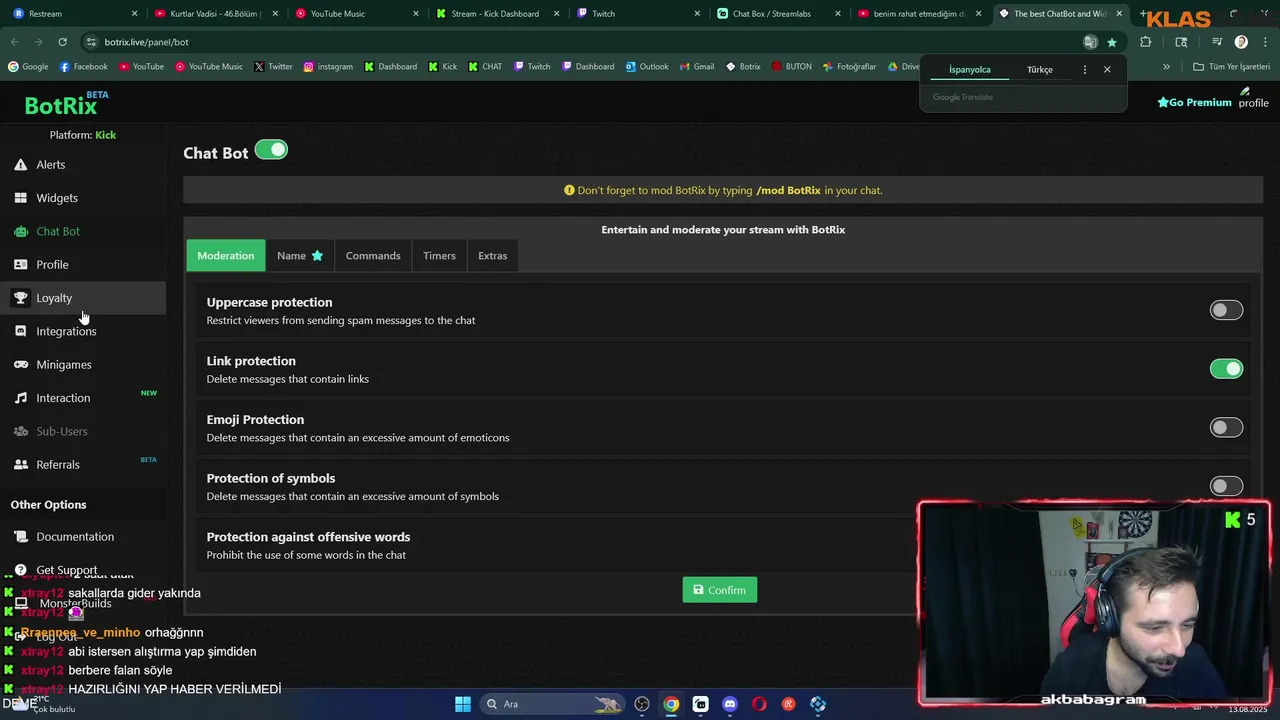Open the Profile sidebar page

point(52,265)
